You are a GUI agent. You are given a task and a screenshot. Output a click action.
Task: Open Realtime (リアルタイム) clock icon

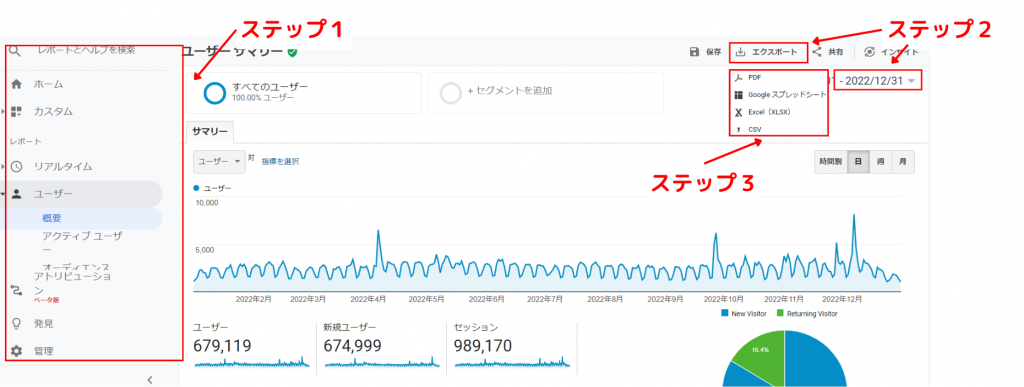(17, 166)
